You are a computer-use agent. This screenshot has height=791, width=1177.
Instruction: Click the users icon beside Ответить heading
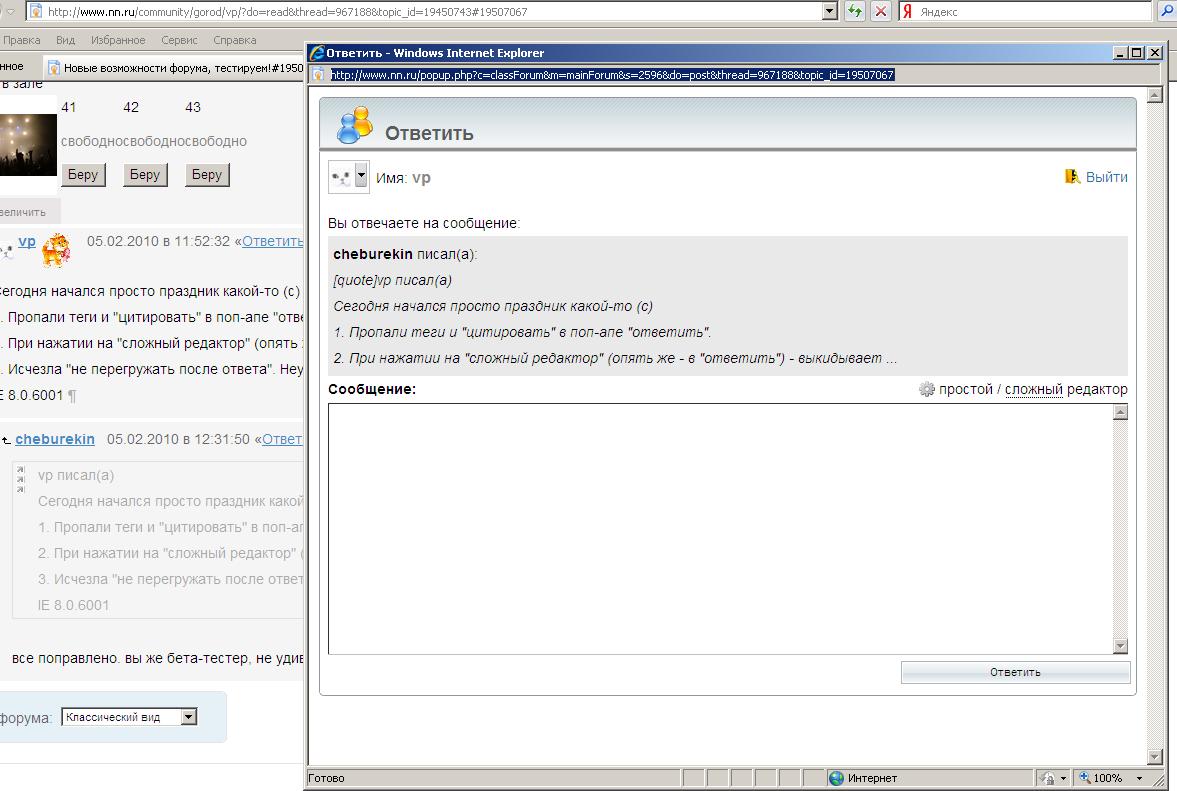point(354,125)
